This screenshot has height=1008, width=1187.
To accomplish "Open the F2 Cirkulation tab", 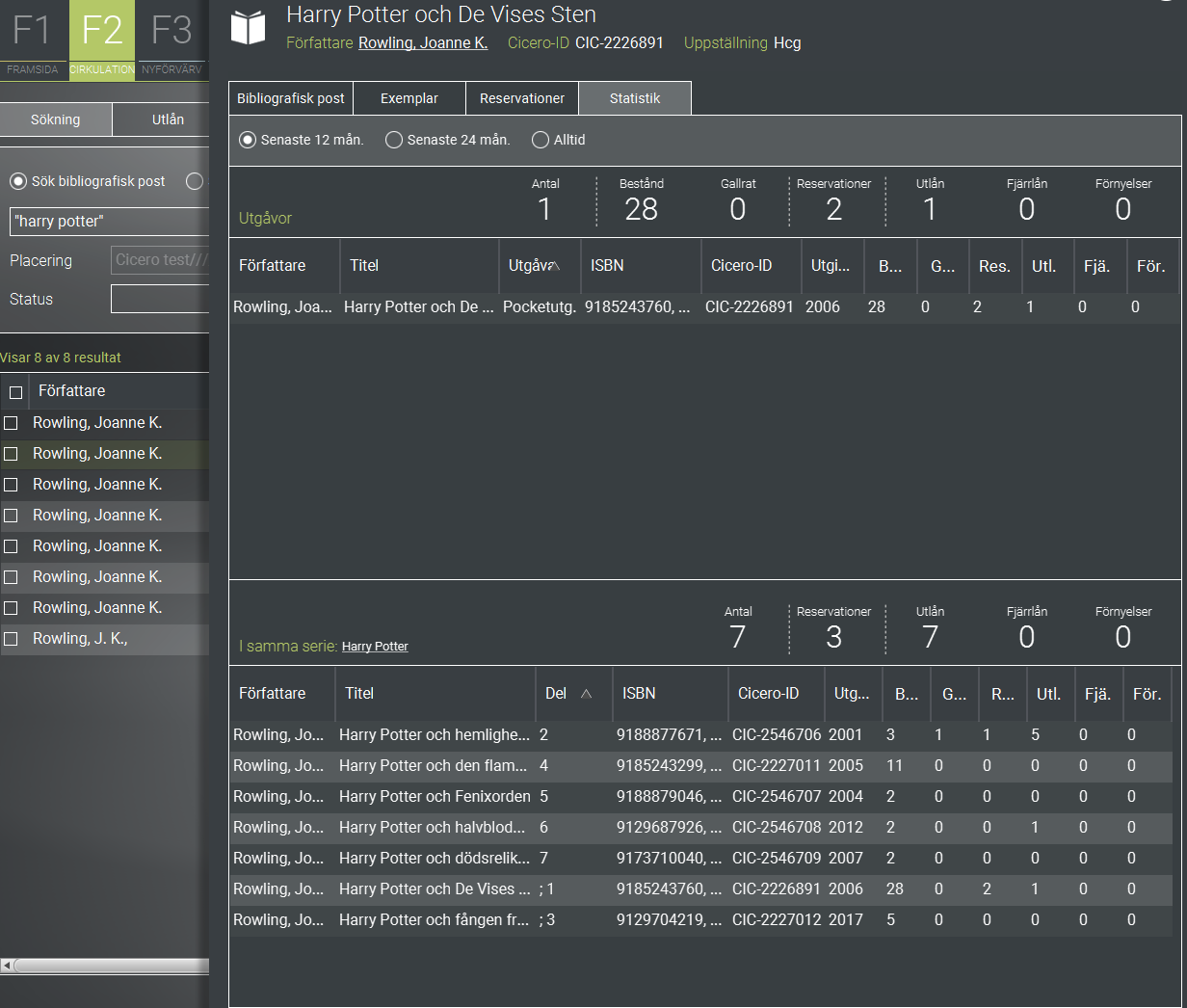I will [x=102, y=40].
